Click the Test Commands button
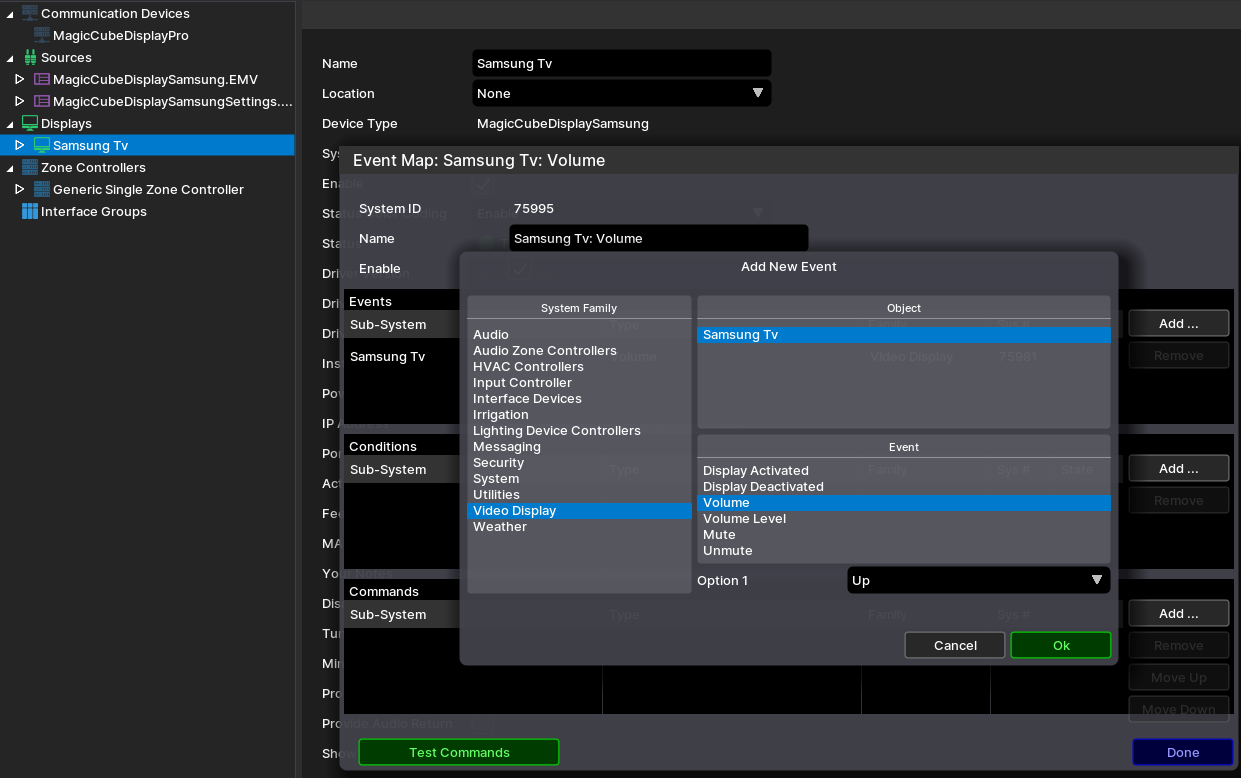 click(x=459, y=752)
